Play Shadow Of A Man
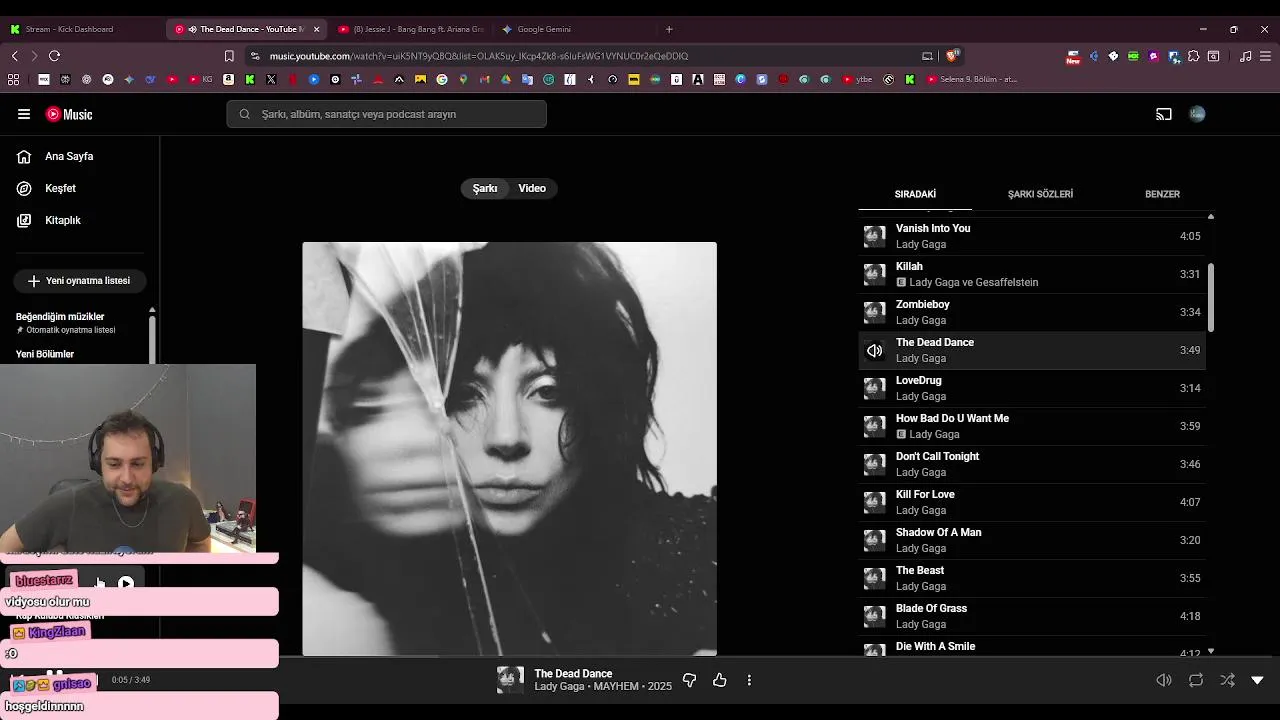The height and width of the screenshot is (720, 1280). 1032,540
